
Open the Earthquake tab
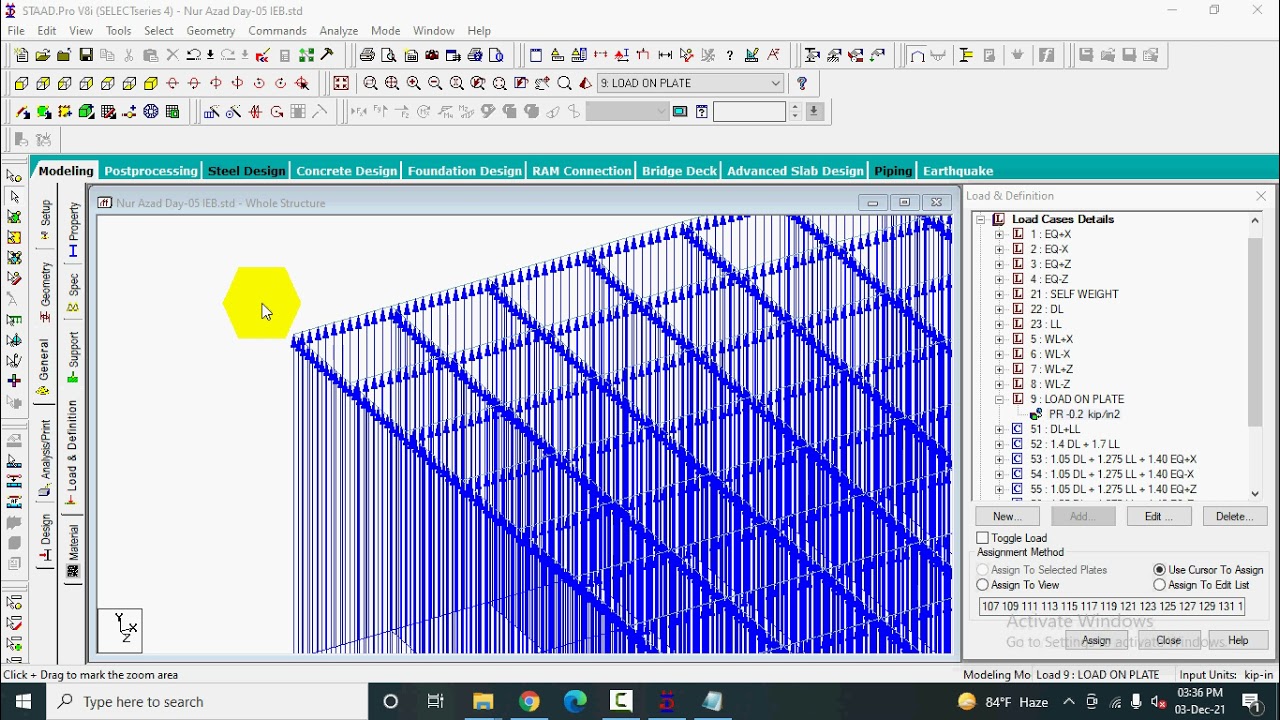[957, 171]
